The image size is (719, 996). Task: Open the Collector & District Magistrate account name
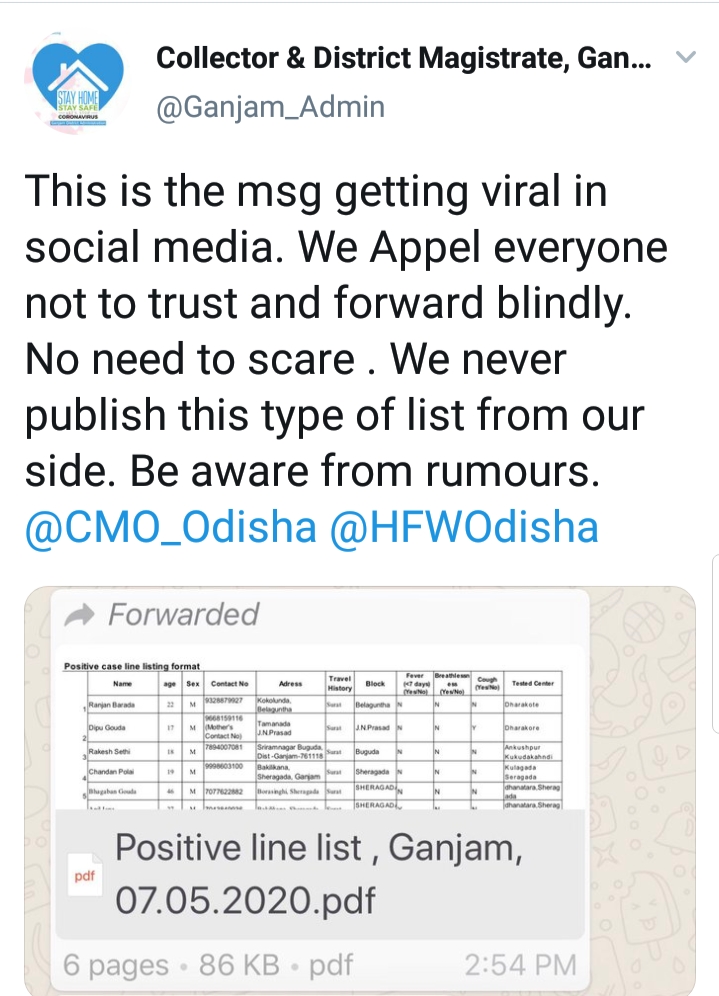coord(404,60)
